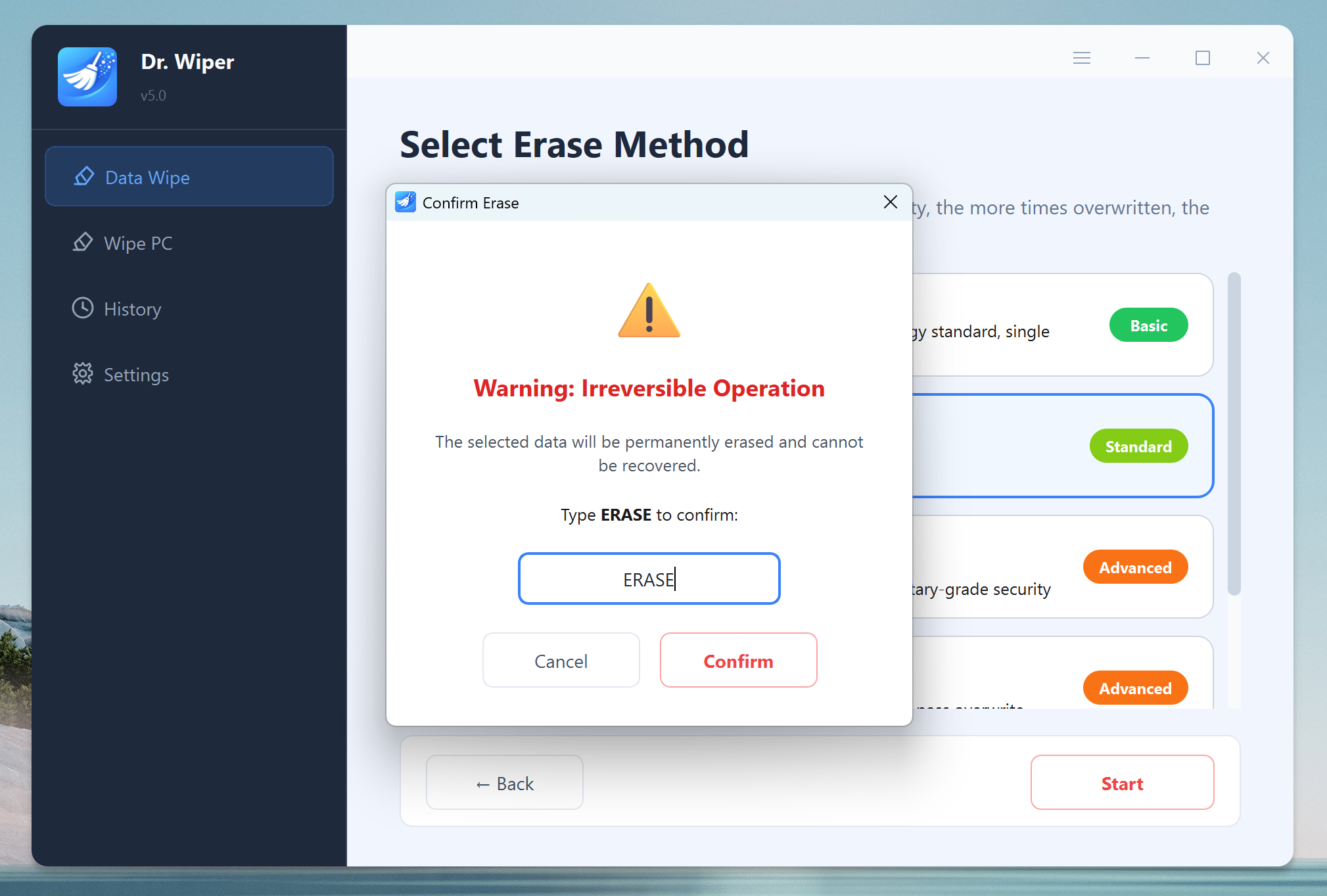Open the hamburger menu in title bar
The width and height of the screenshot is (1327, 896).
click(1082, 58)
